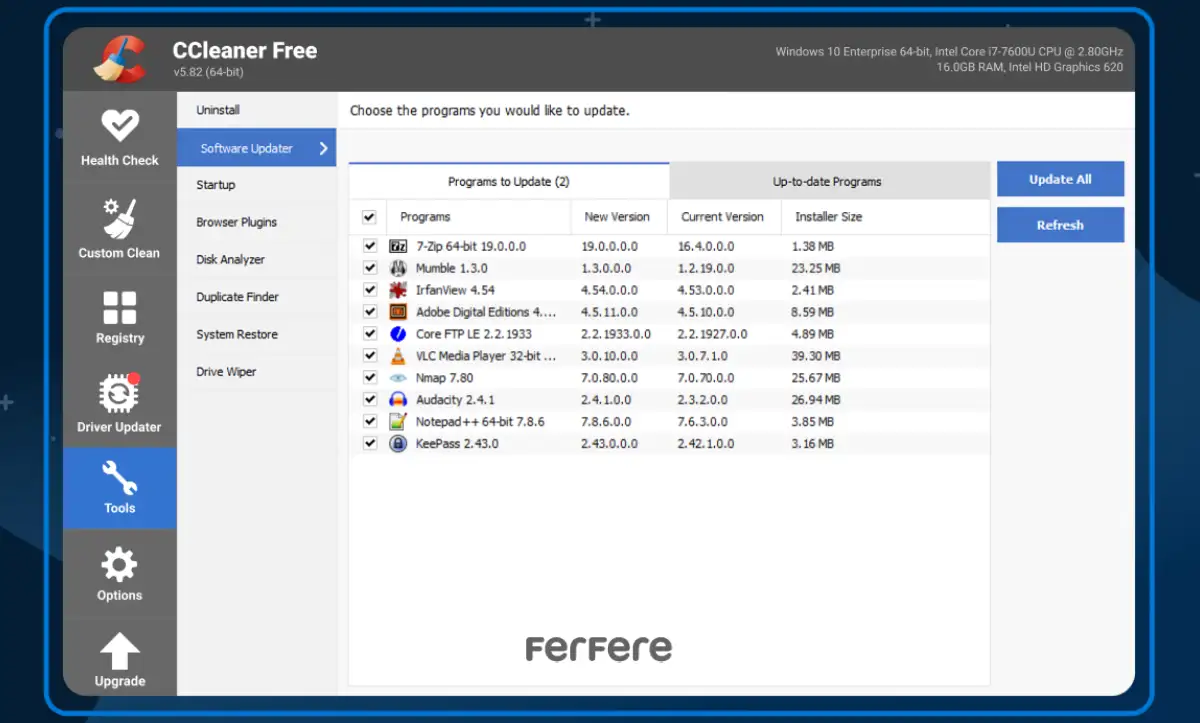This screenshot has height=723, width=1200.
Task: Click the Software Updater chevron arrow
Action: (323, 148)
